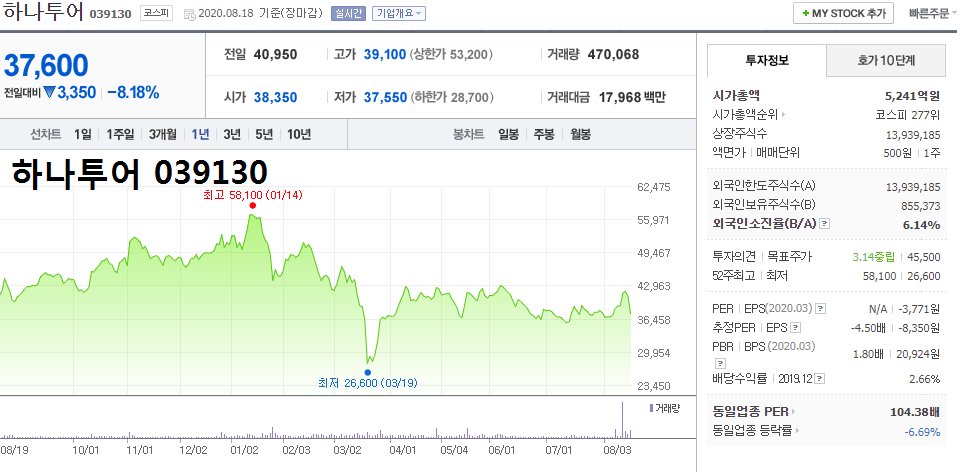This screenshot has width=961, height=472.
Task: Switch to the 투자정보 tab
Action: [767, 60]
